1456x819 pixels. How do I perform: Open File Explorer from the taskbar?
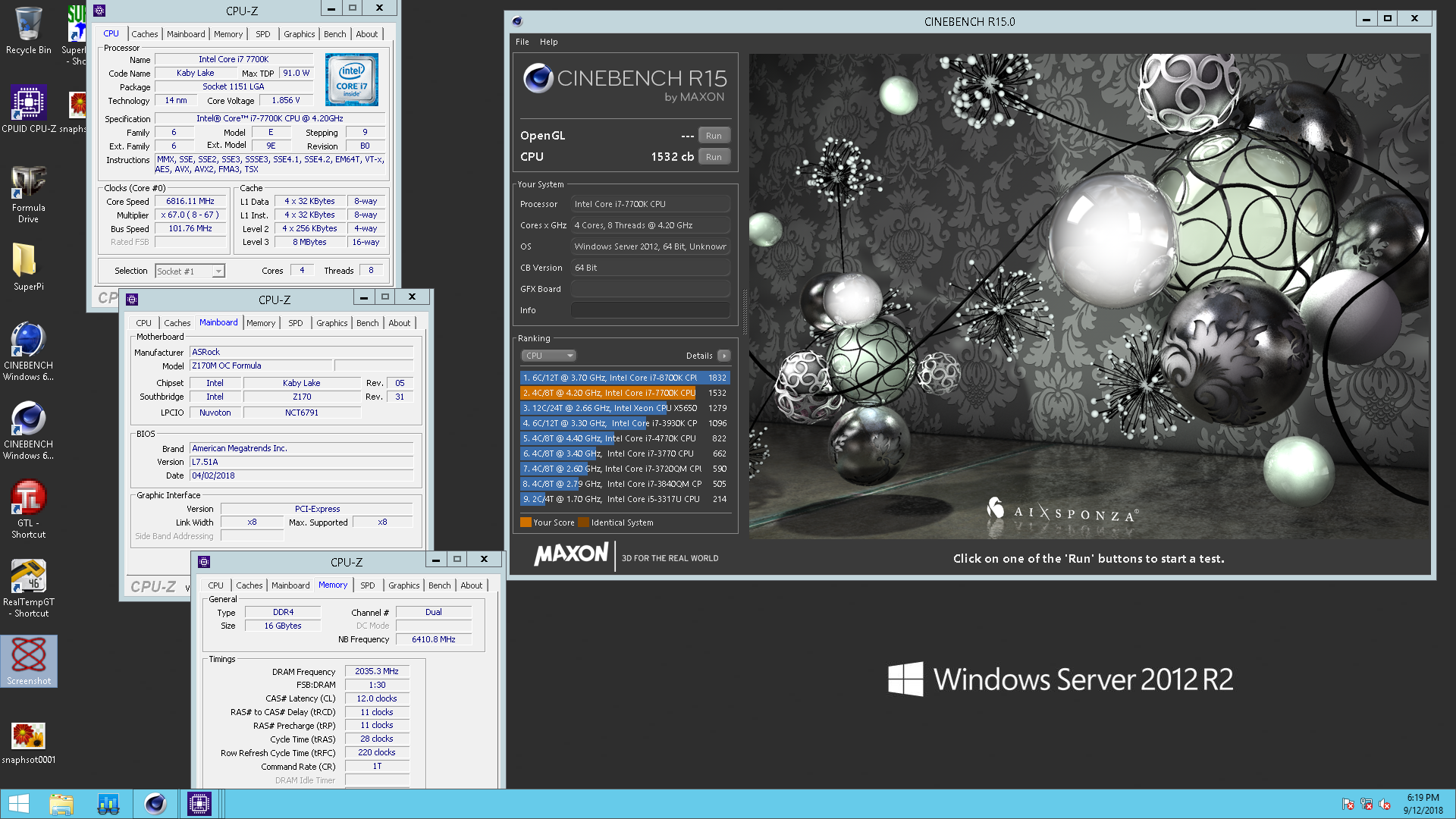(x=61, y=804)
